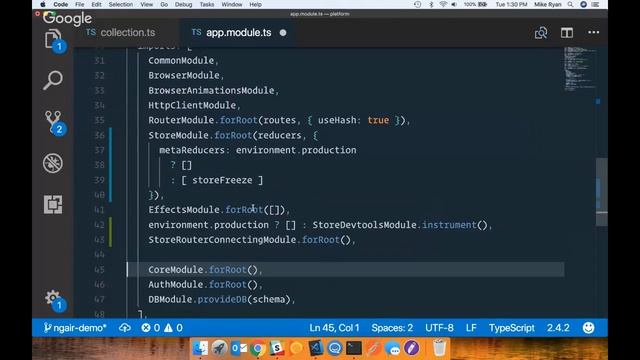Viewport: 640px width, 360px height.
Task: Change indentation via Spaces: 2
Action: 392,328
